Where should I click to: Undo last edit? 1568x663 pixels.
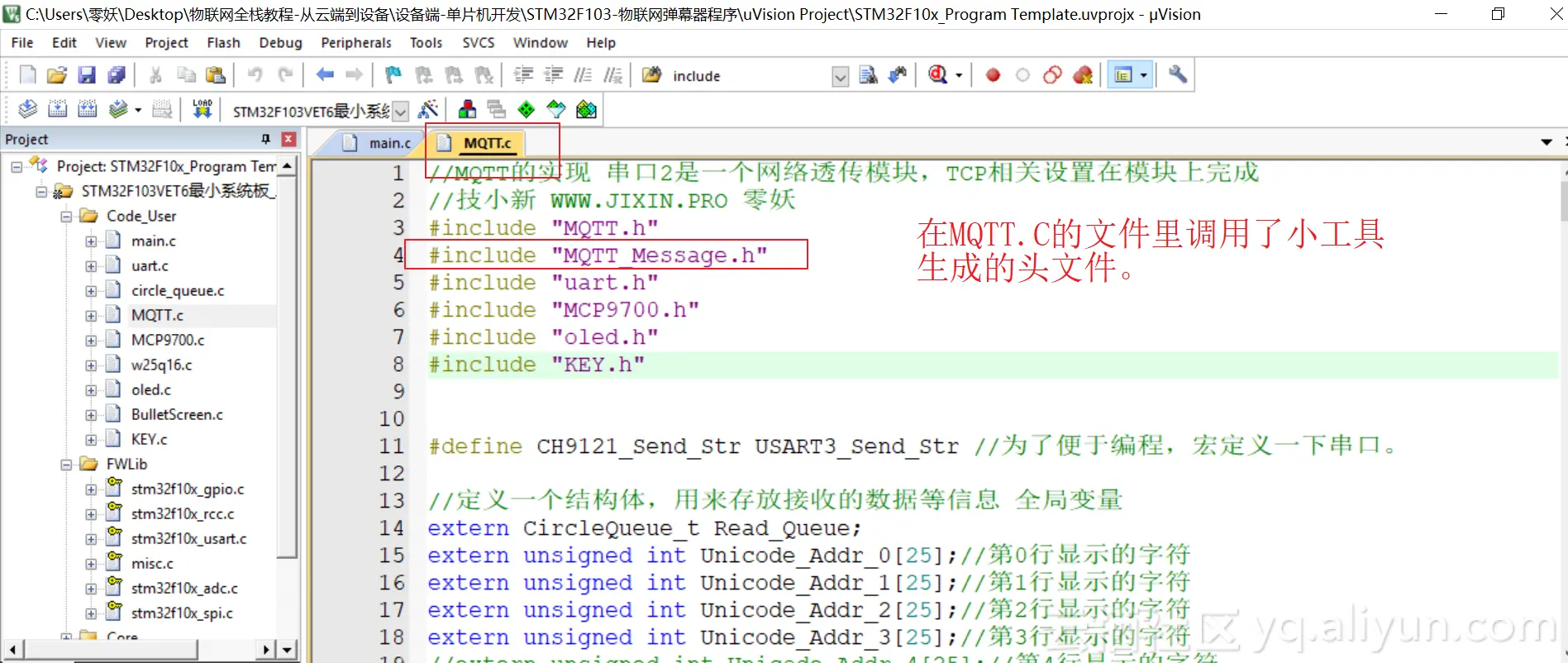pos(255,75)
